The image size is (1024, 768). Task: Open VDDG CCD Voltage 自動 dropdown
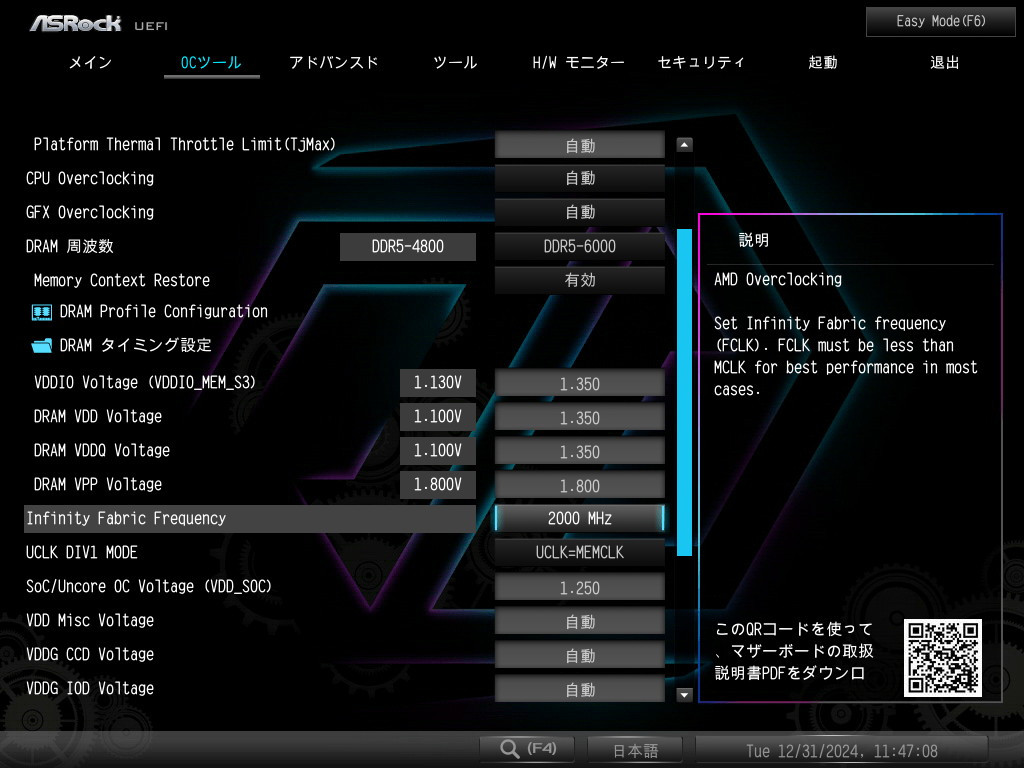pos(580,654)
